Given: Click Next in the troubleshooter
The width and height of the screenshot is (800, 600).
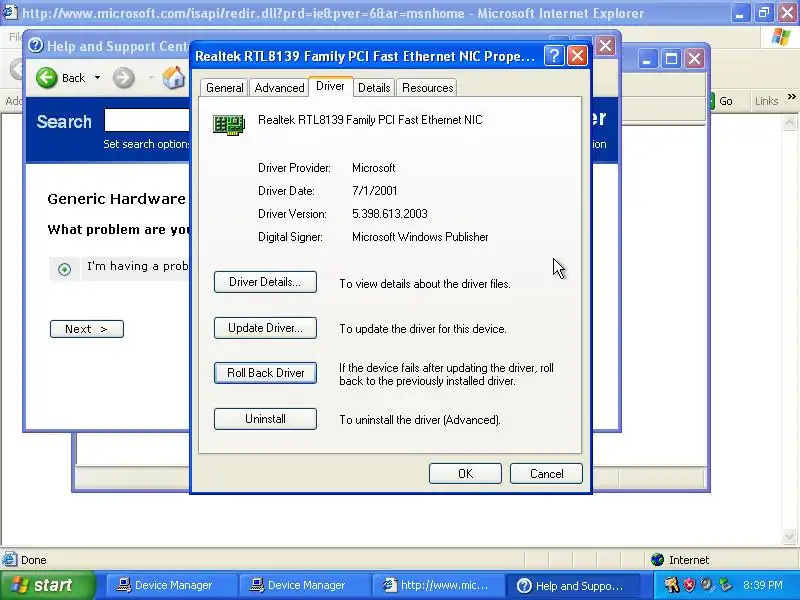Looking at the screenshot, I should point(87,329).
